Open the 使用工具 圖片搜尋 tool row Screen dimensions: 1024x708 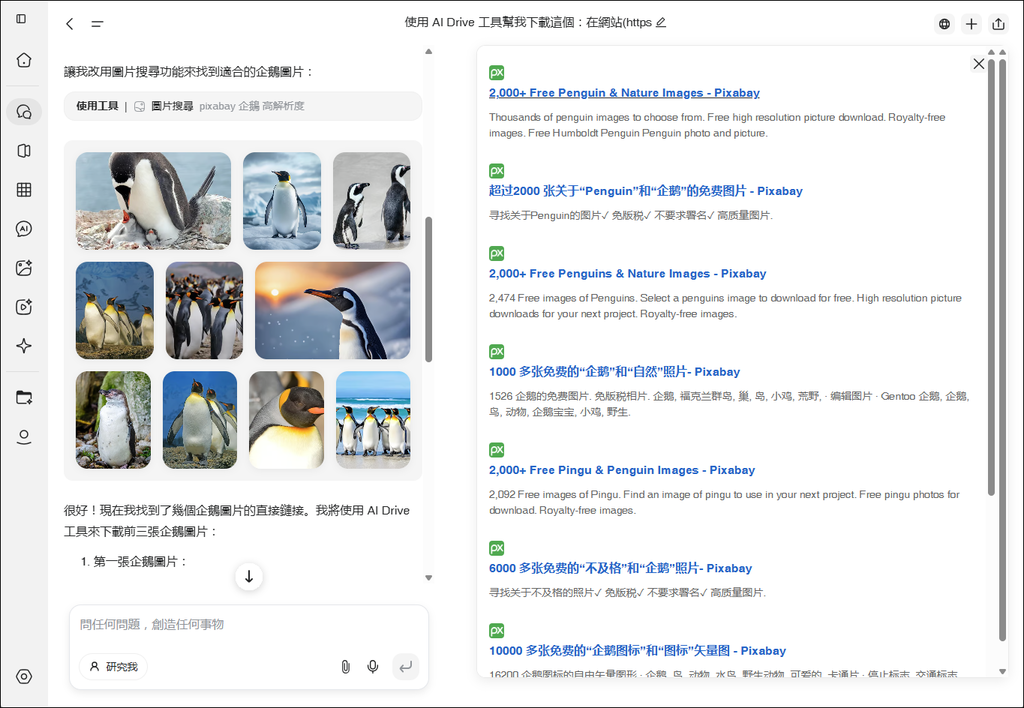pyautogui.click(x=242, y=106)
